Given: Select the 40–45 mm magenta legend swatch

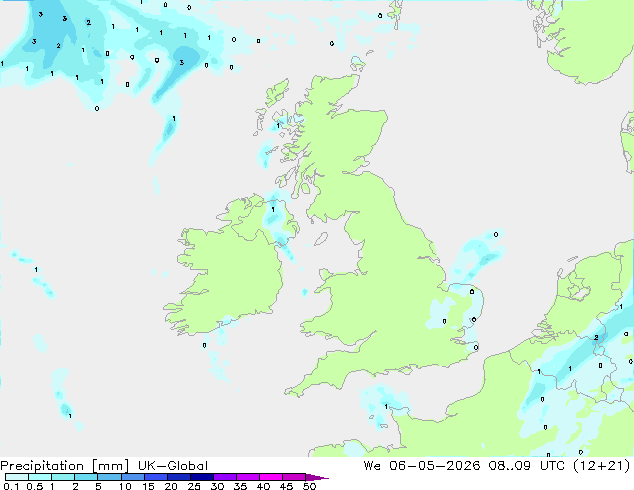Looking at the screenshot, I should pos(271,477).
